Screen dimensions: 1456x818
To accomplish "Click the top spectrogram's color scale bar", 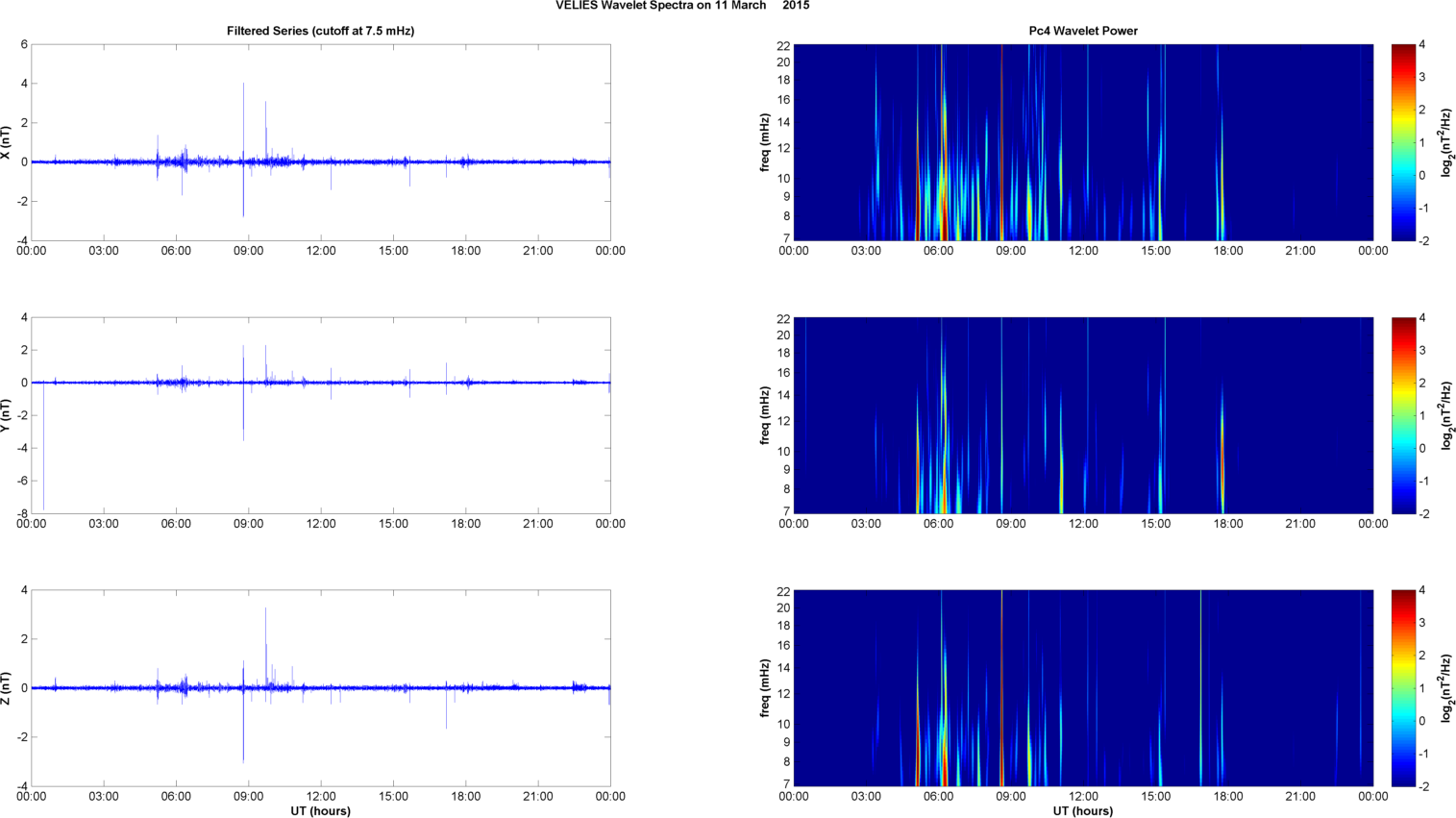I will click(1403, 142).
